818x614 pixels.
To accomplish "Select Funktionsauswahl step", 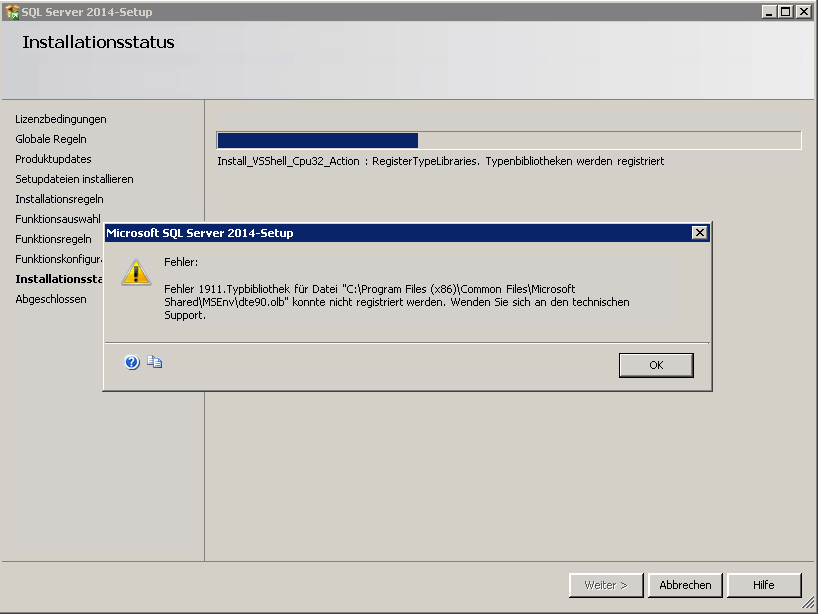I will point(57,219).
